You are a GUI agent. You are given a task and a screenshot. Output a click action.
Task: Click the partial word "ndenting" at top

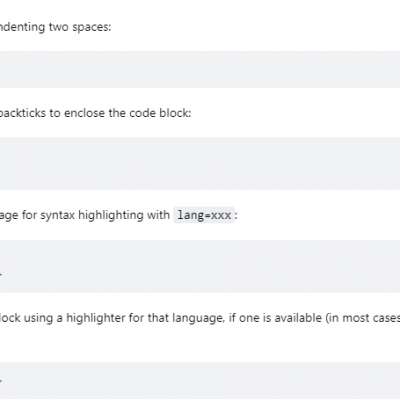[22, 27]
